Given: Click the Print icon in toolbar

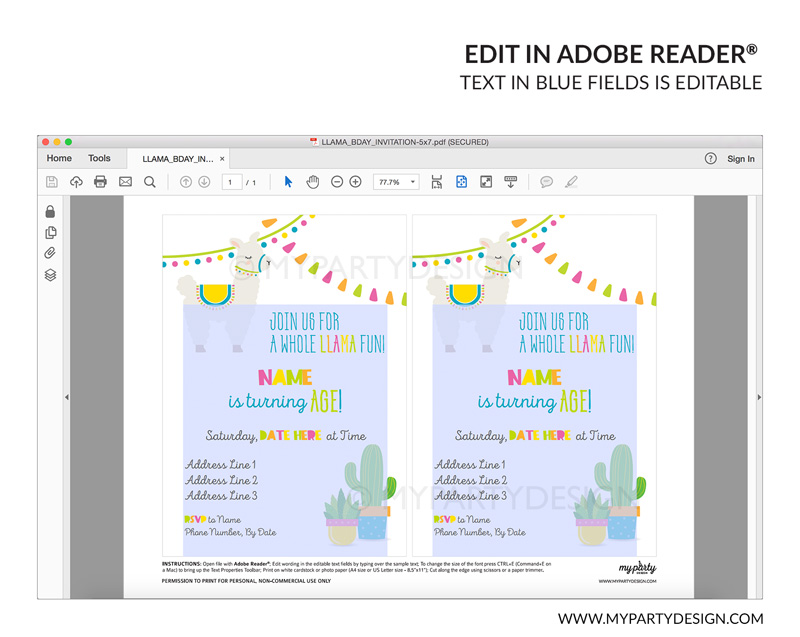Looking at the screenshot, I should coord(100,182).
